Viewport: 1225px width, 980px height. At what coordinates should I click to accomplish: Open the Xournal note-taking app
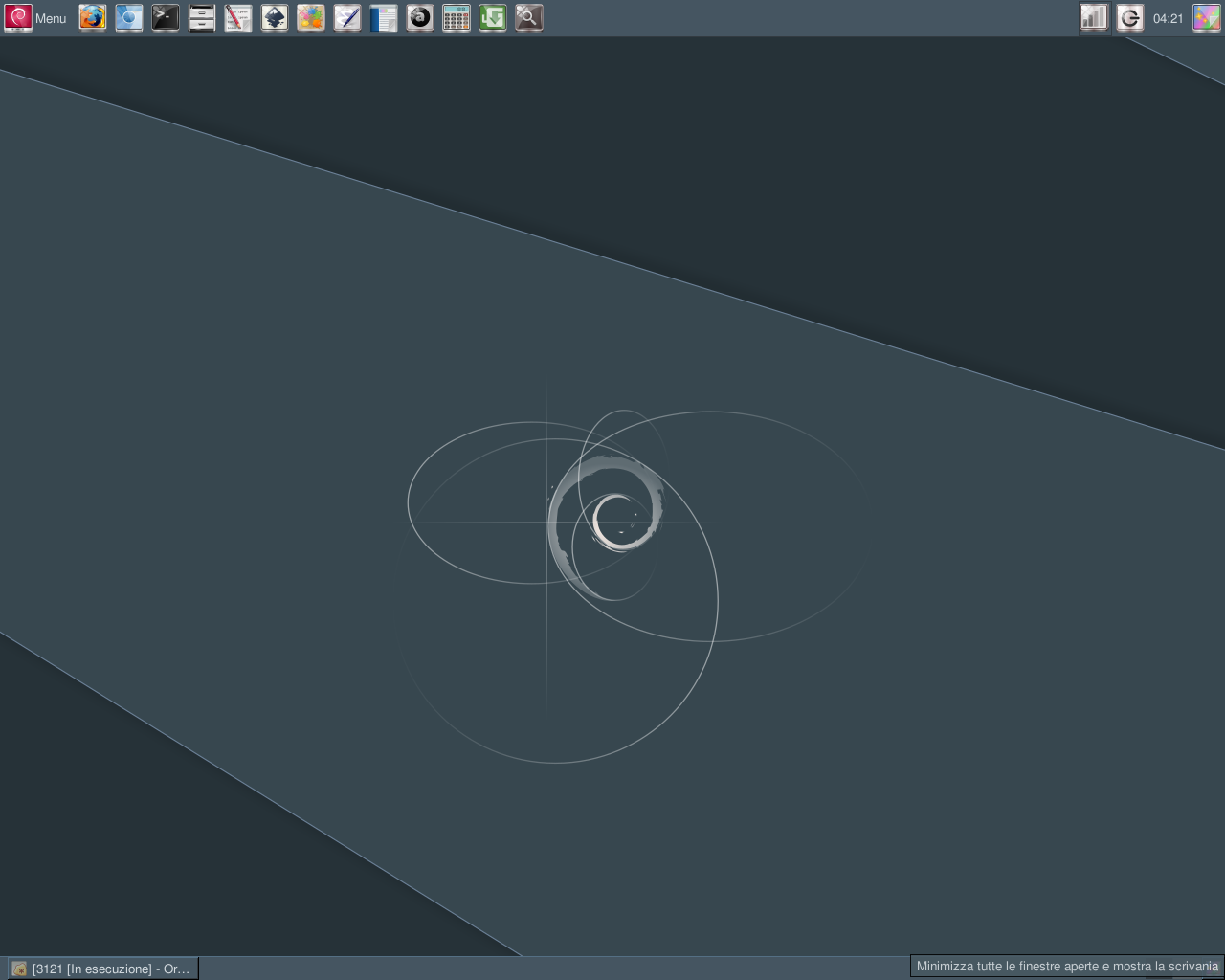click(x=346, y=17)
